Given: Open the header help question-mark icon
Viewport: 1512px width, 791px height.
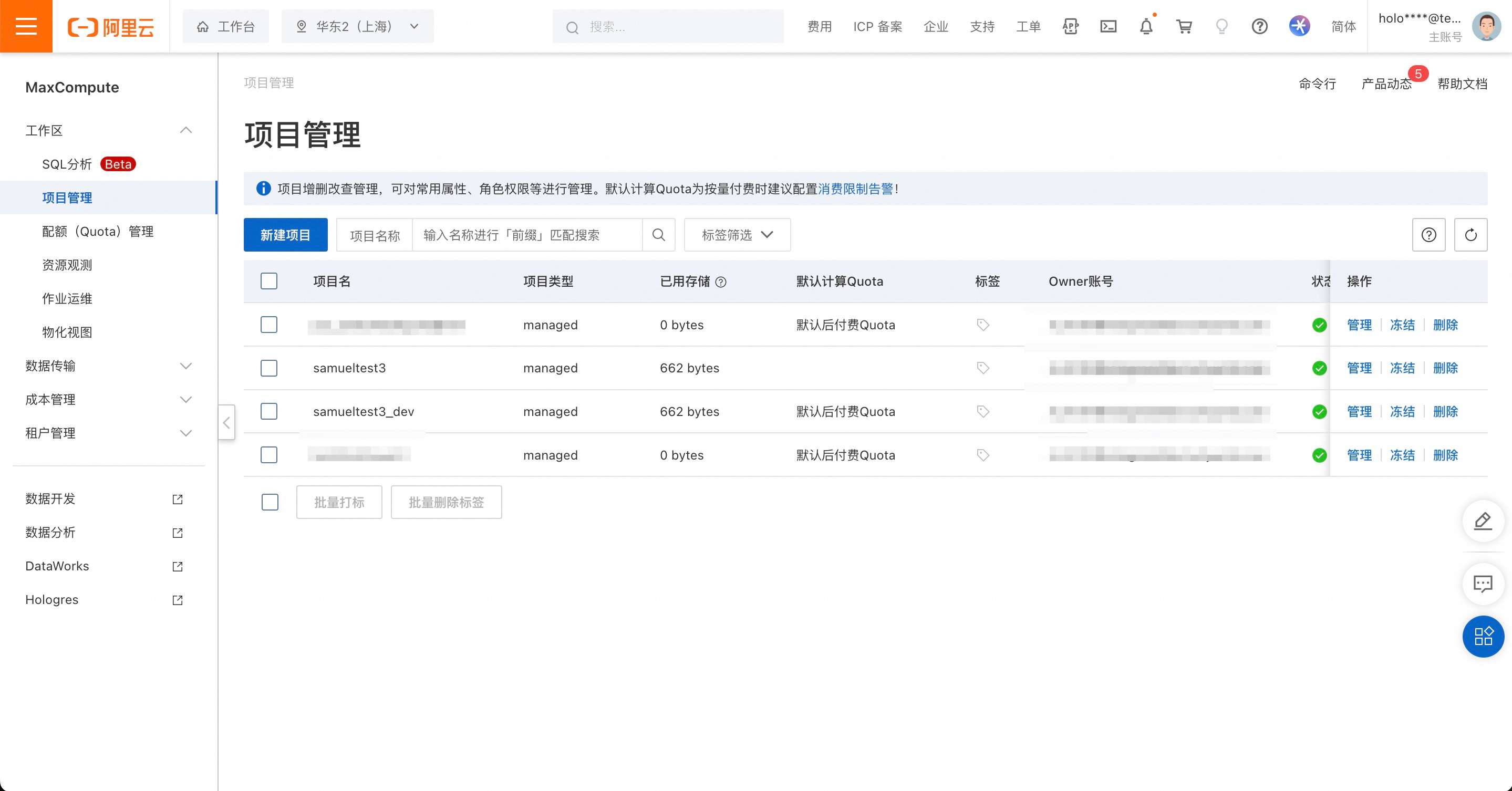Looking at the screenshot, I should [x=1259, y=26].
